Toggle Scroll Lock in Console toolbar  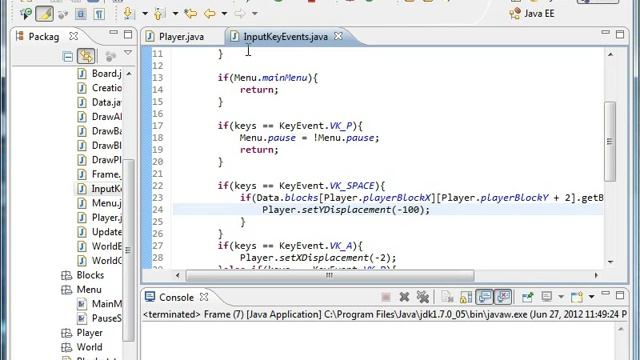(x=466, y=297)
